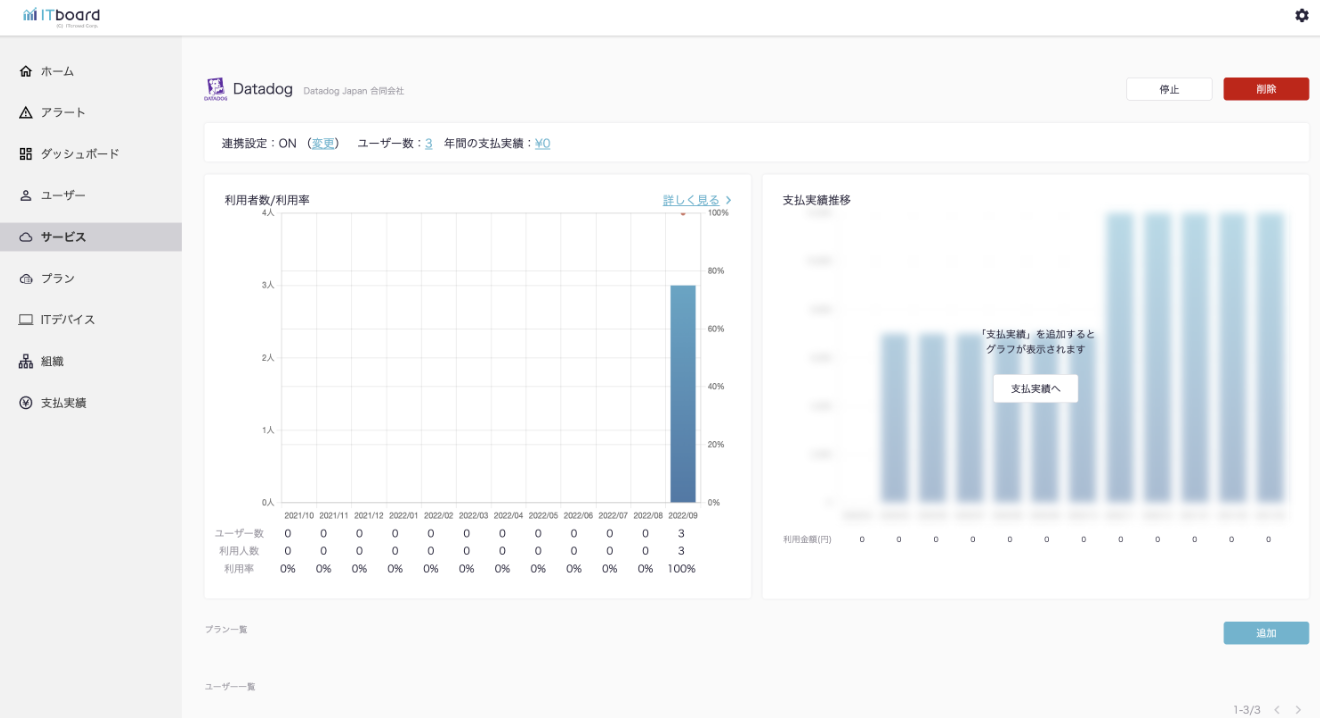Open the サービス menu item
Viewport: 1320px width, 718px height.
tap(64, 237)
